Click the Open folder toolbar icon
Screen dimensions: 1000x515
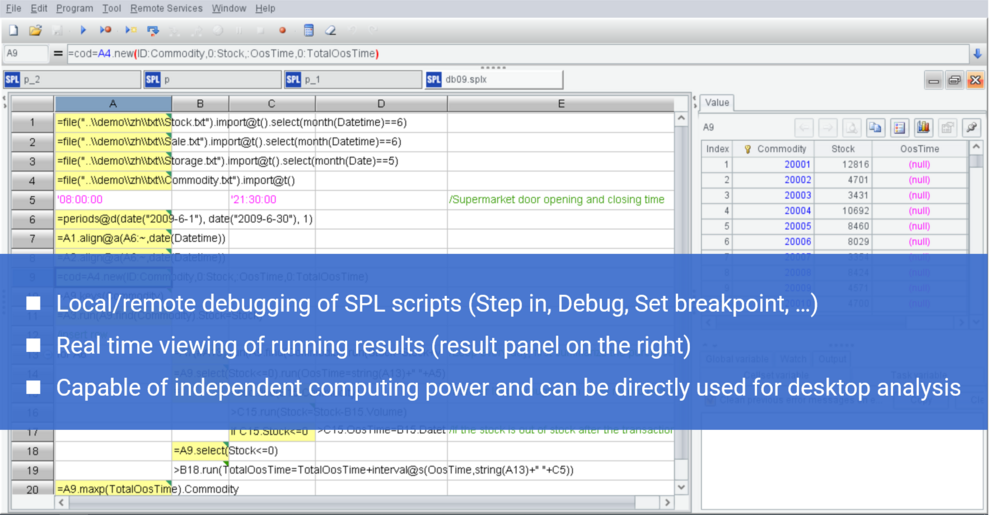click(35, 30)
